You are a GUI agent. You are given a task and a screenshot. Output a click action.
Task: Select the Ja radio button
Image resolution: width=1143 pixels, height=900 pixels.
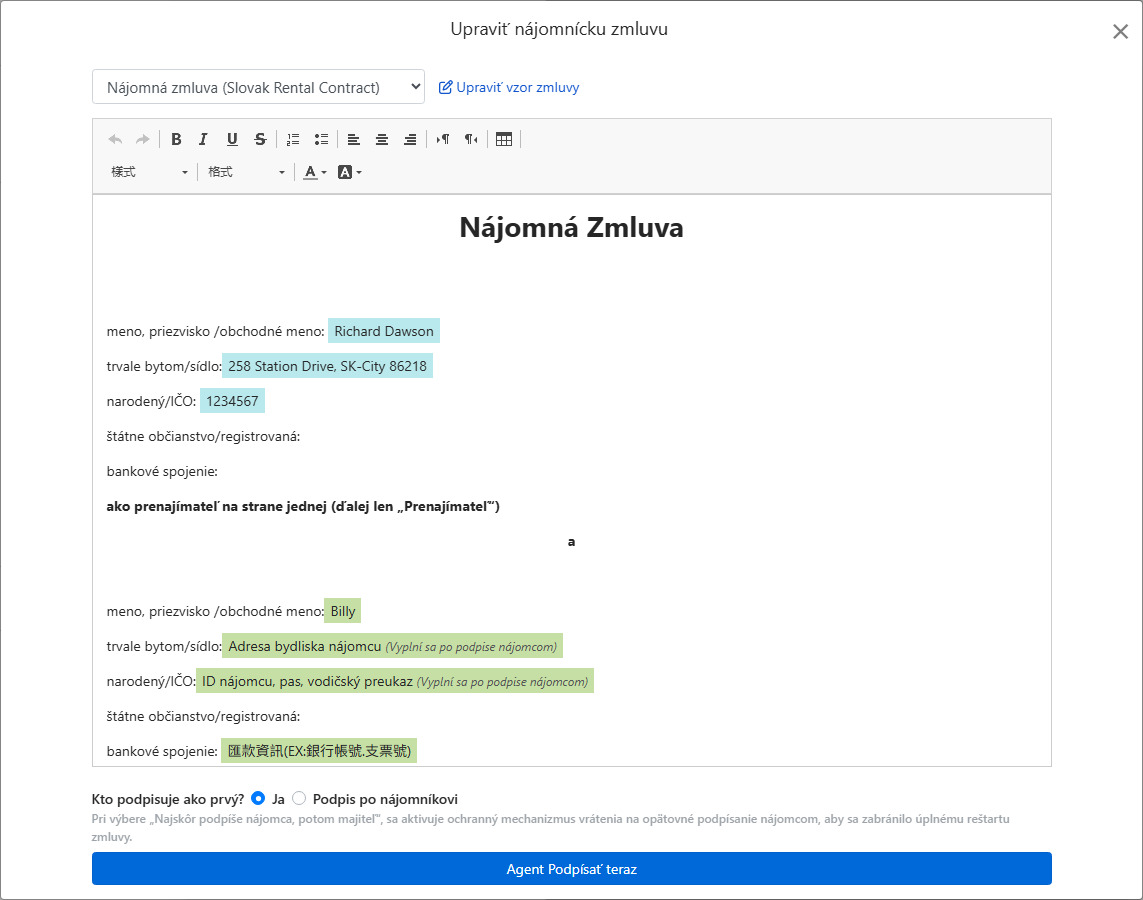[258, 798]
